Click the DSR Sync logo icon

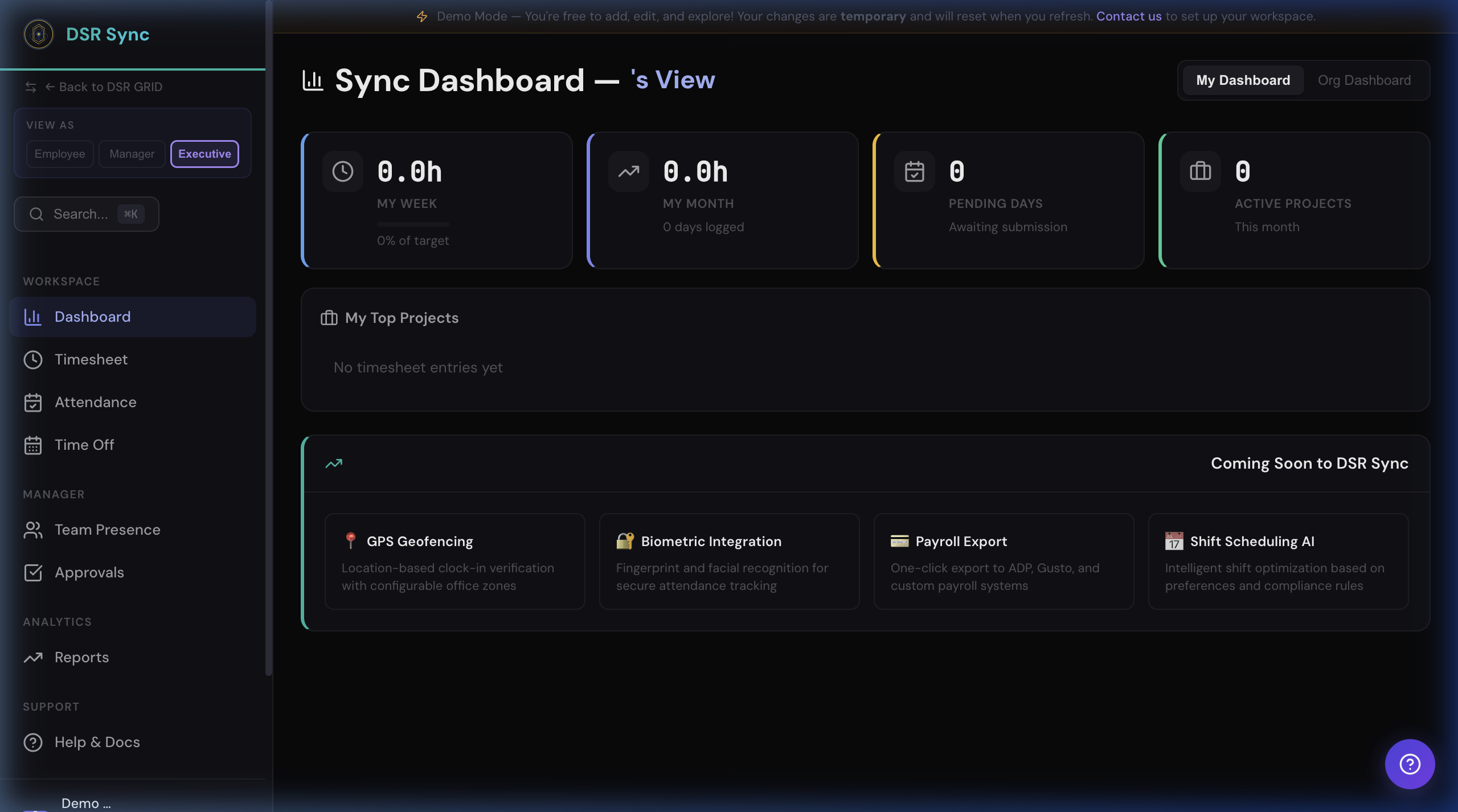tap(38, 34)
